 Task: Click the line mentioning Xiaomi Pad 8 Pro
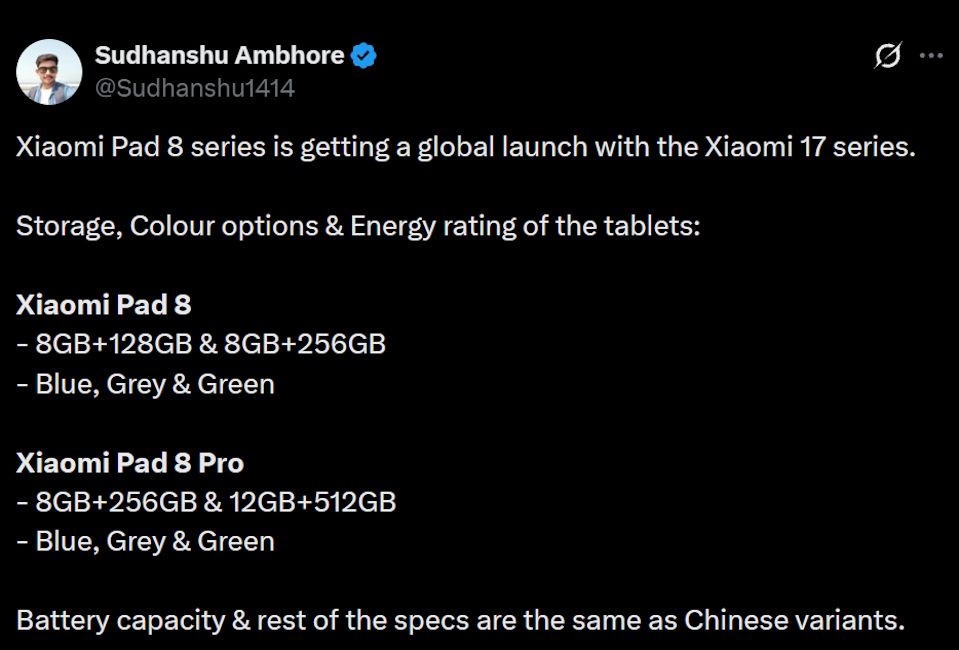[130, 462]
